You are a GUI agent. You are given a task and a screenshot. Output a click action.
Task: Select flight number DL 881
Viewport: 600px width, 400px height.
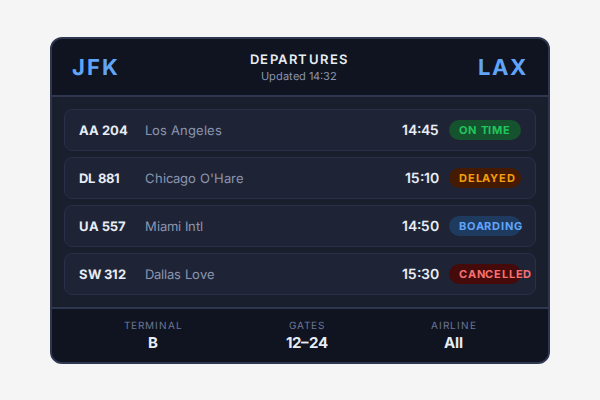(x=99, y=178)
